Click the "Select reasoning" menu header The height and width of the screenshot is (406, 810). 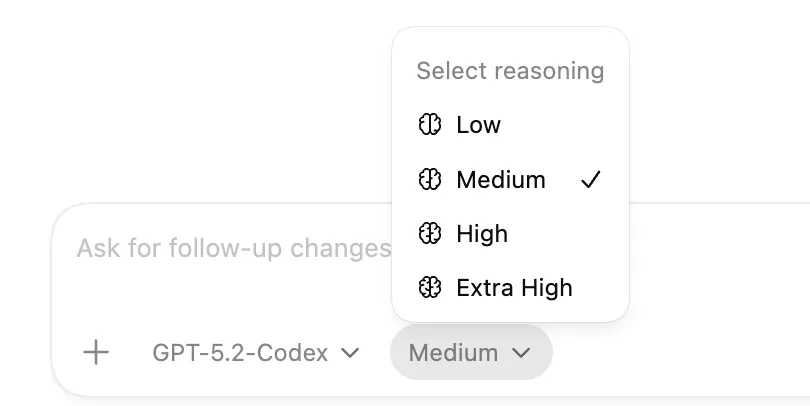coord(510,71)
